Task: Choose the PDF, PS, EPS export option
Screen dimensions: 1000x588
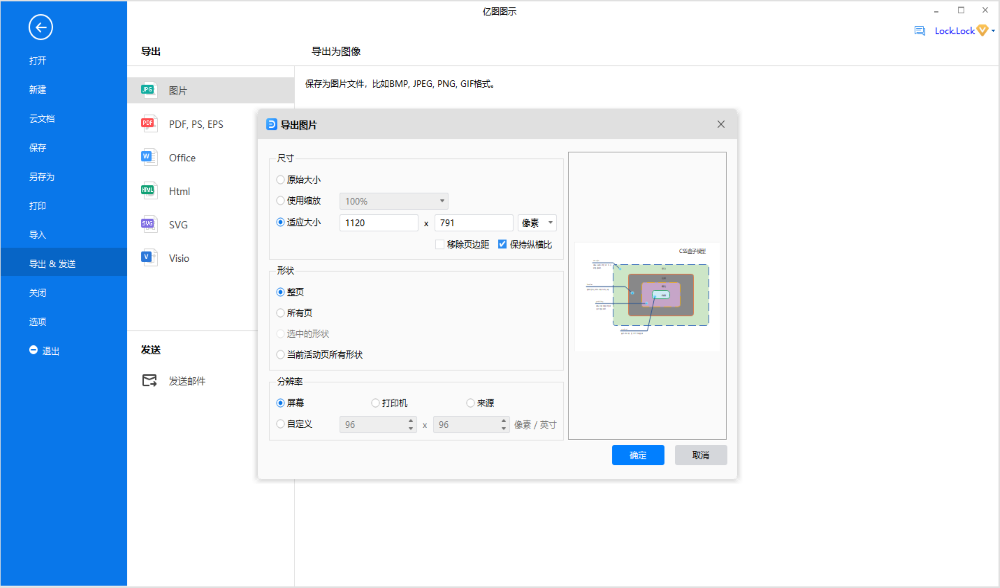Action: click(x=196, y=124)
